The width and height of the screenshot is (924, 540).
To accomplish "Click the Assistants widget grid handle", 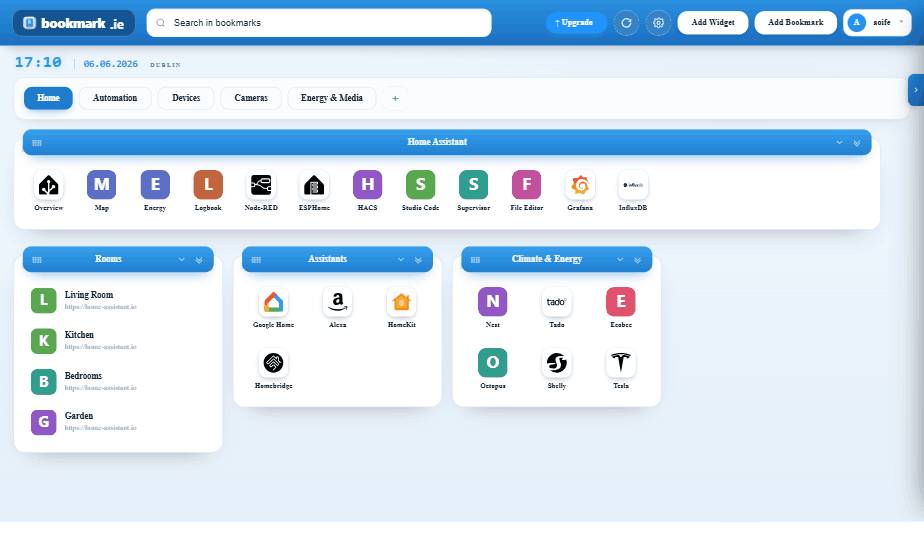I will tap(256, 259).
